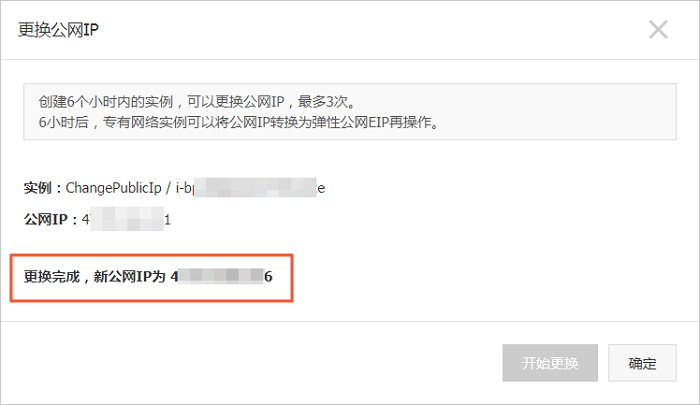Select the ChangePublicIp instance name

click(113, 188)
